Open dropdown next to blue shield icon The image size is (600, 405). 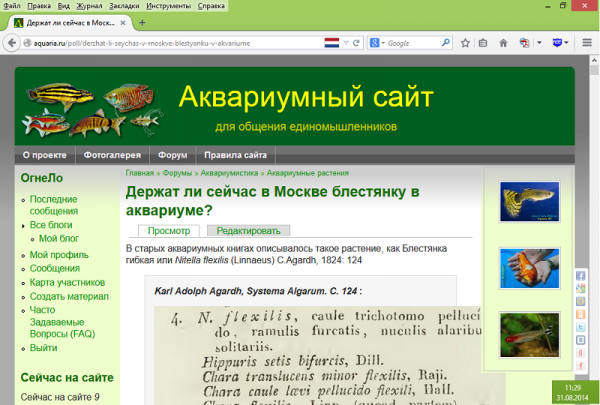coord(566,42)
